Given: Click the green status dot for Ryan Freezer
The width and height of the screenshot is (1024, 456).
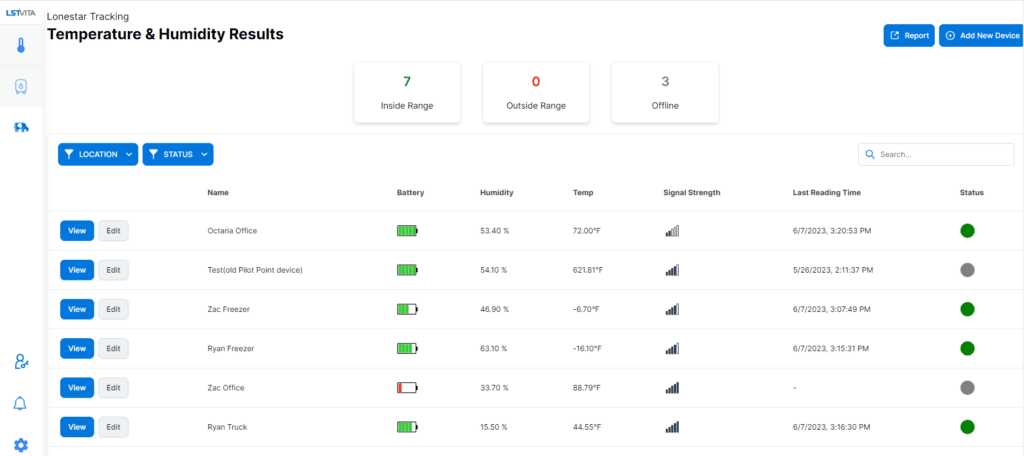Looking at the screenshot, I should [967, 348].
